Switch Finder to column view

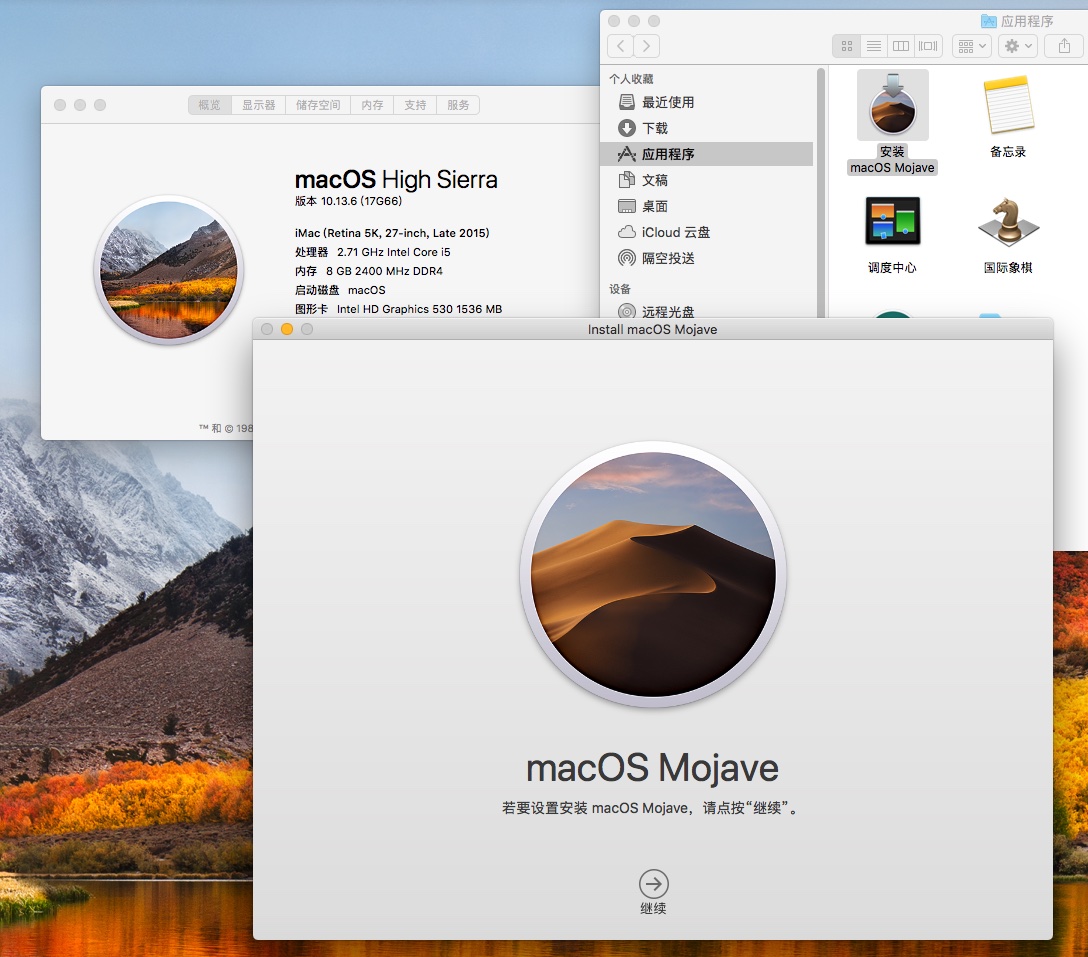point(900,46)
